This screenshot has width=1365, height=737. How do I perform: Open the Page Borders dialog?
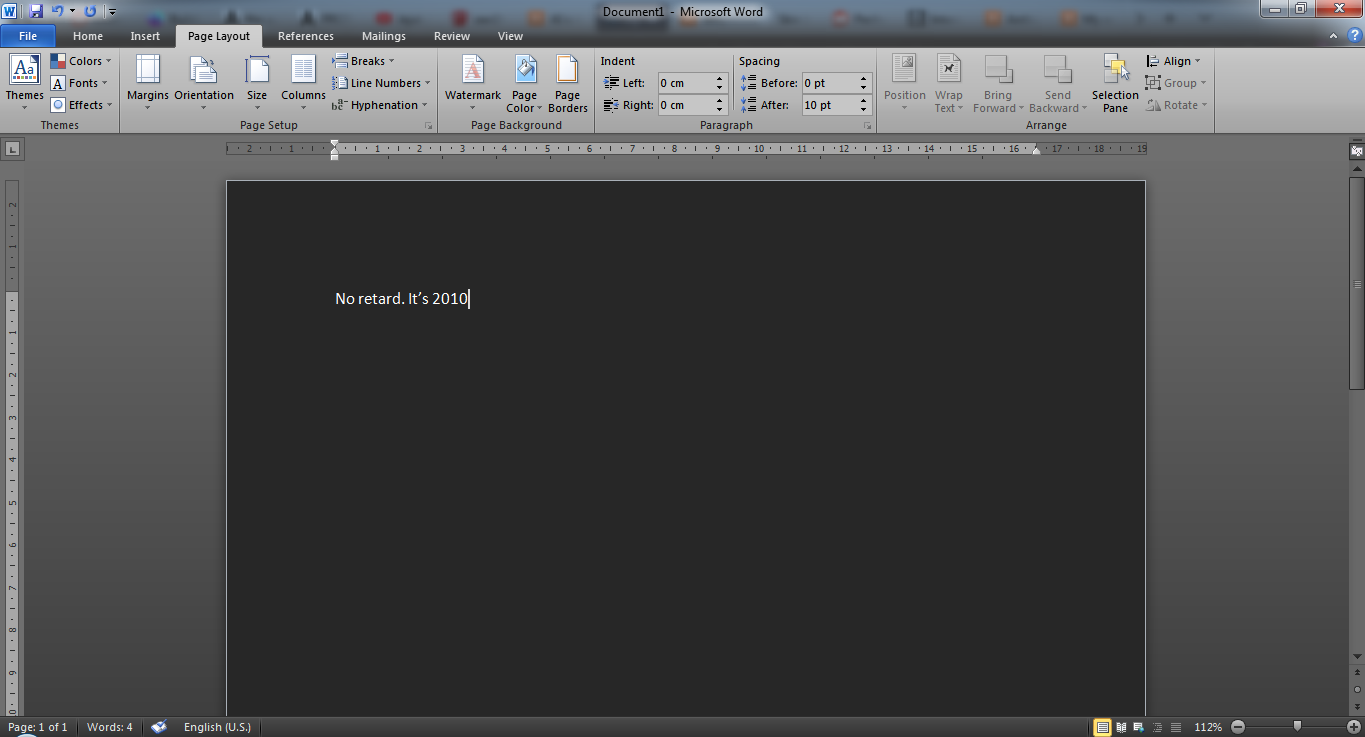pyautogui.click(x=568, y=84)
